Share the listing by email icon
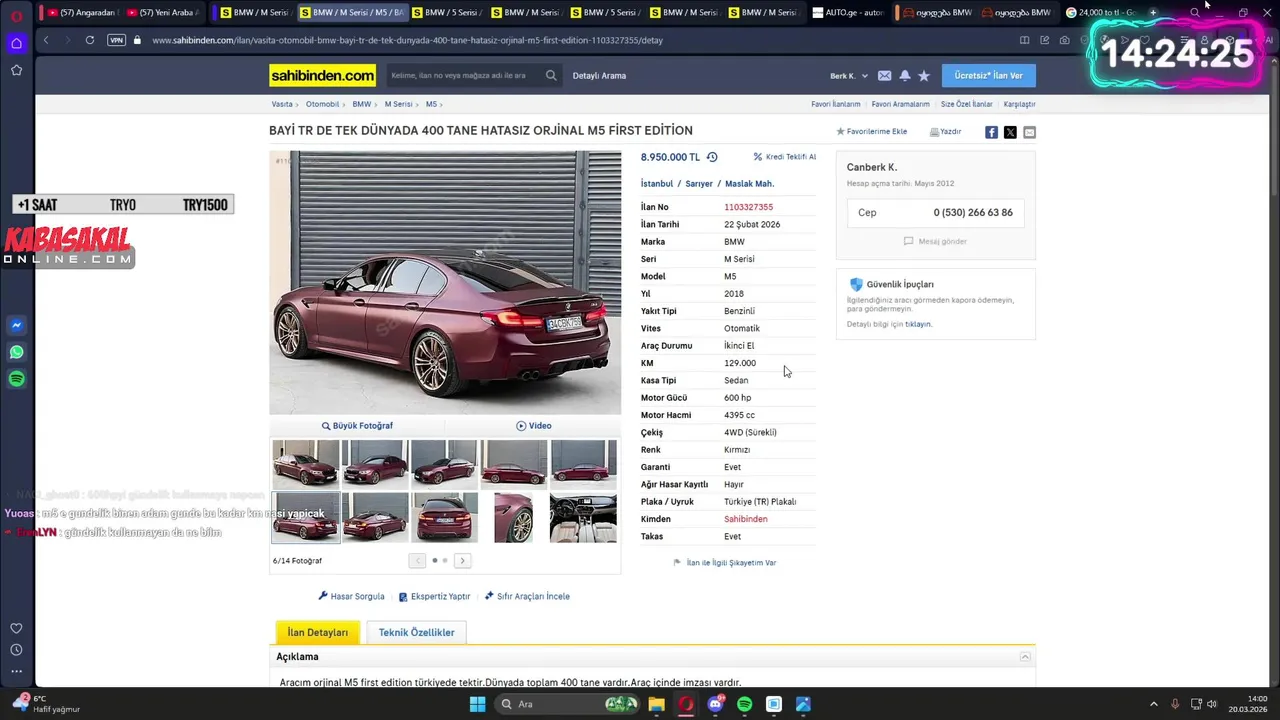 coord(1029,132)
